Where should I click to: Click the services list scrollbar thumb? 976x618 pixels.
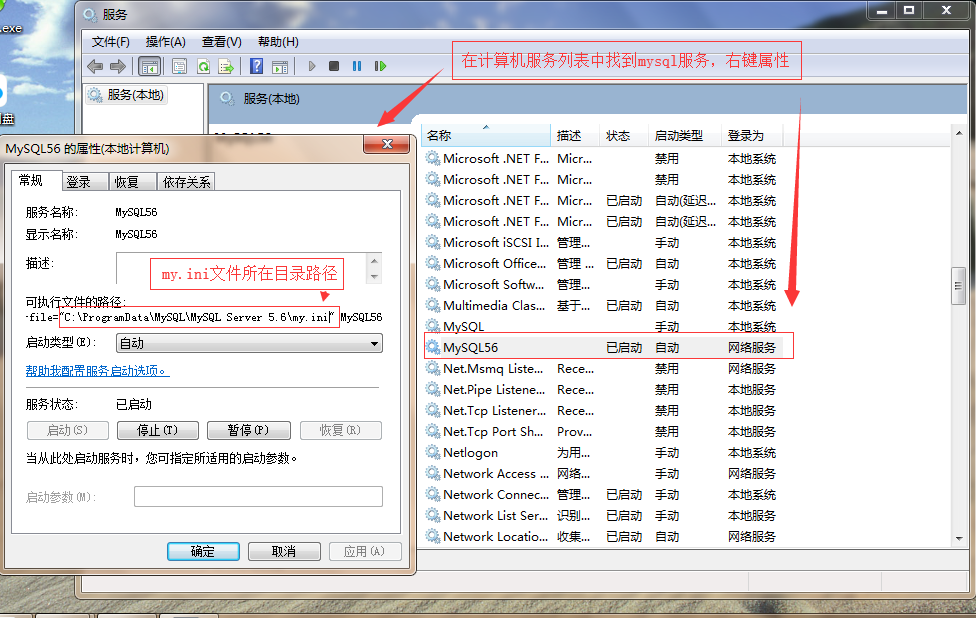pos(959,286)
